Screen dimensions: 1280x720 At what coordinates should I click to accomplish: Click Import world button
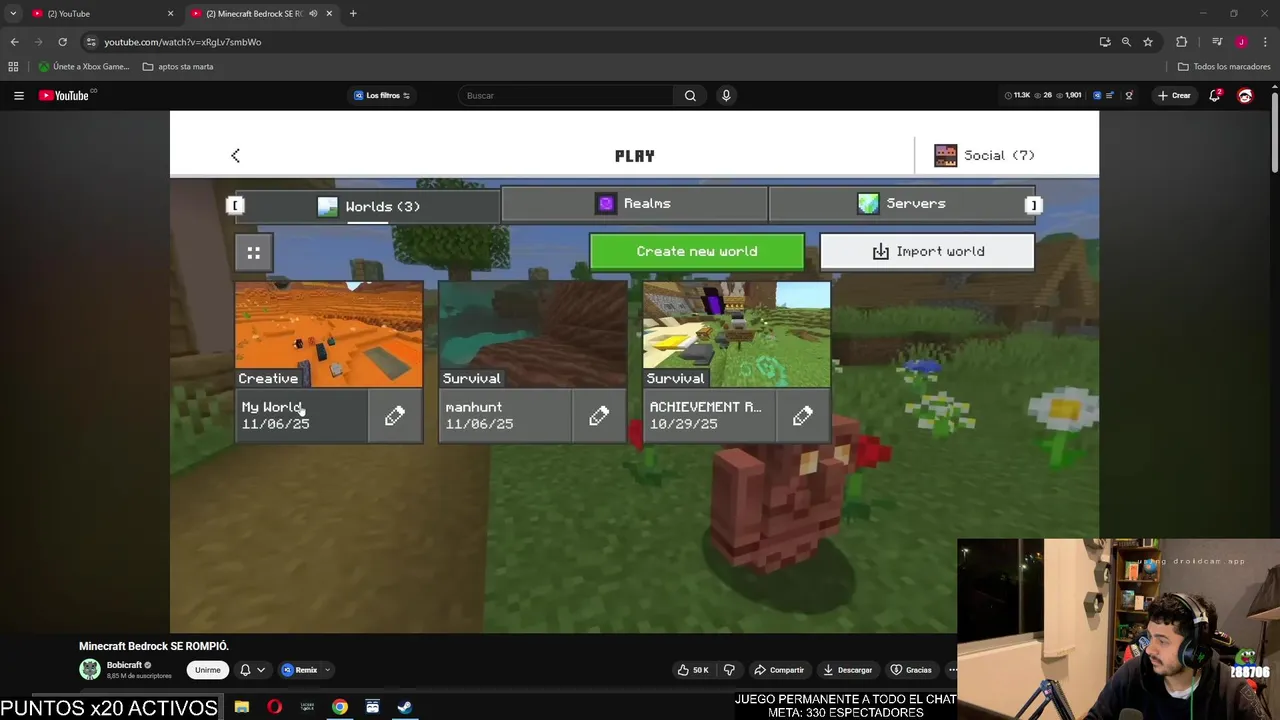[x=927, y=251]
